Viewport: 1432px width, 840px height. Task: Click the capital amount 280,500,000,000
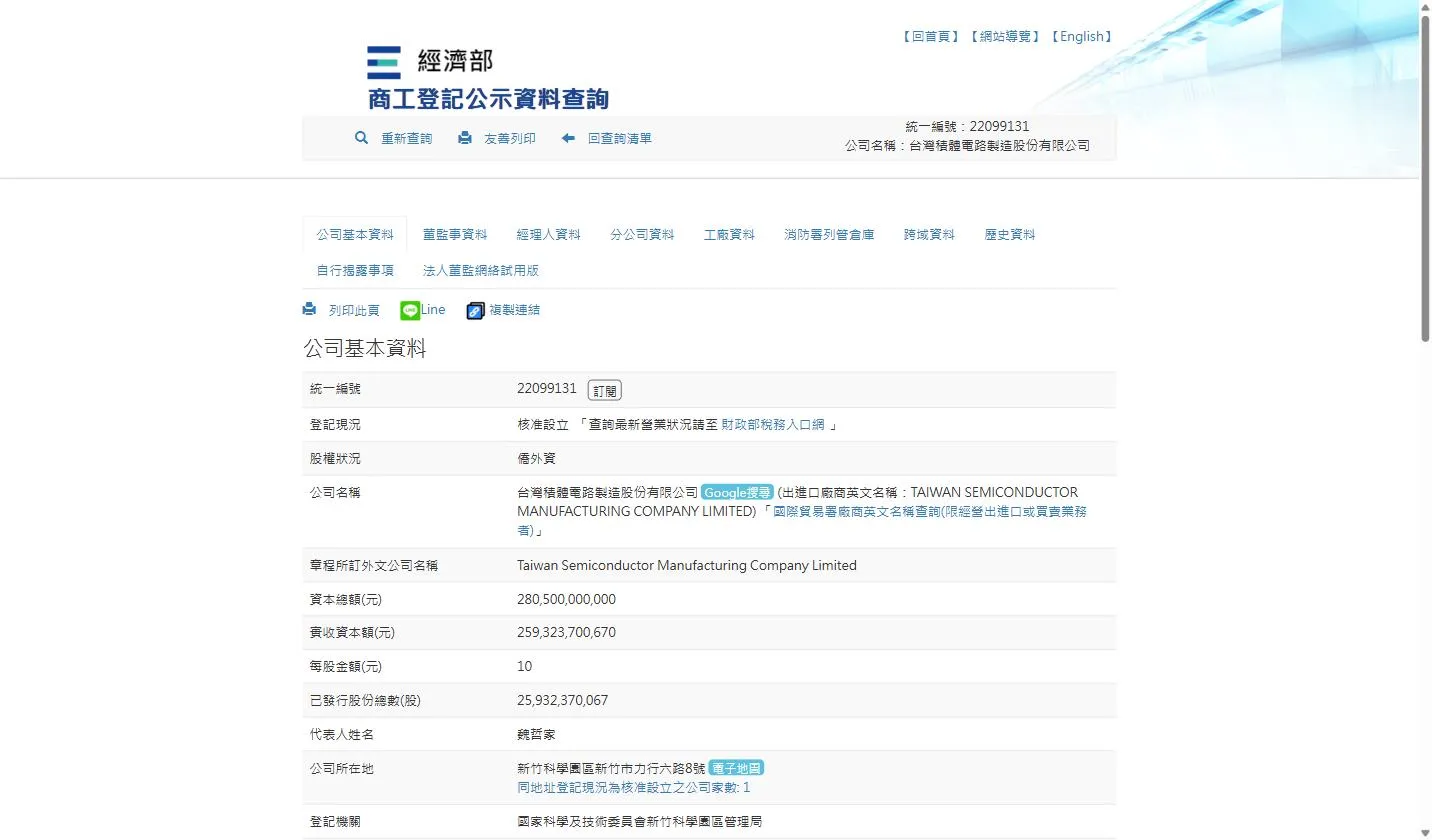point(566,600)
